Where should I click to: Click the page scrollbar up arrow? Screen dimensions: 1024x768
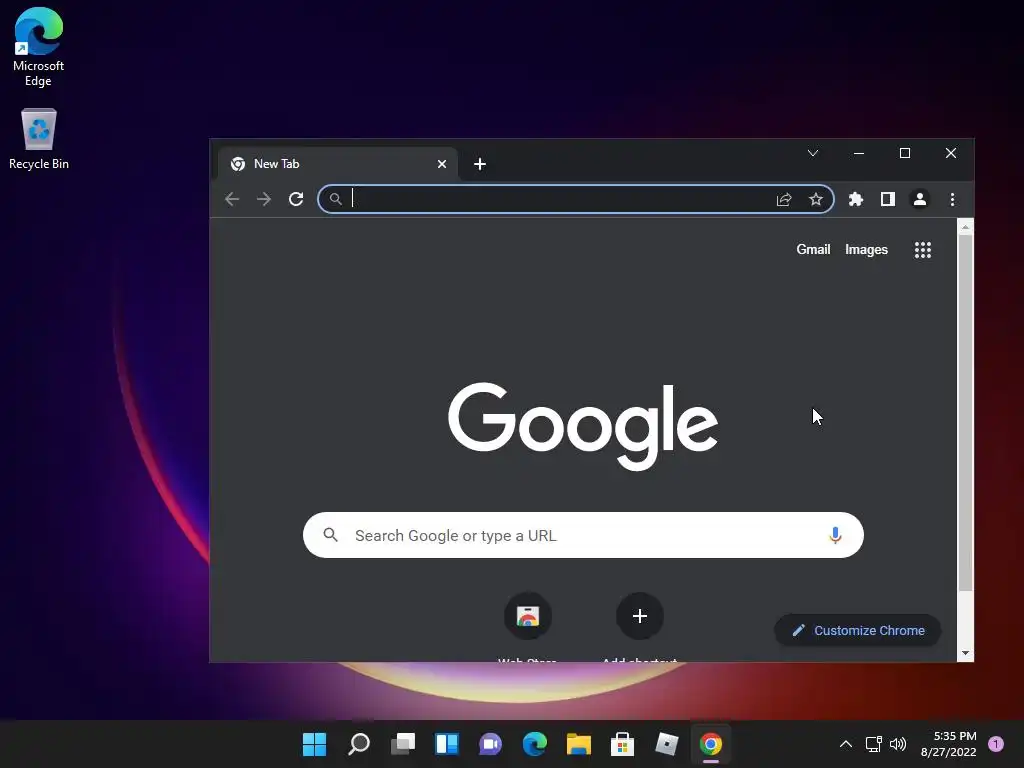pyautogui.click(x=965, y=227)
